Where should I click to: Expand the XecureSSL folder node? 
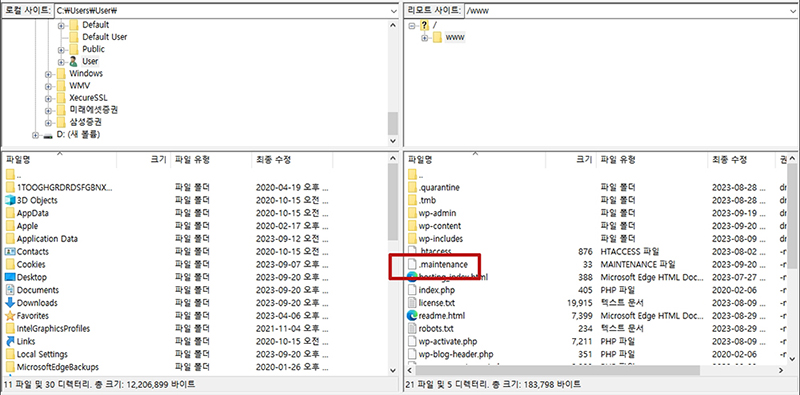tap(48, 98)
